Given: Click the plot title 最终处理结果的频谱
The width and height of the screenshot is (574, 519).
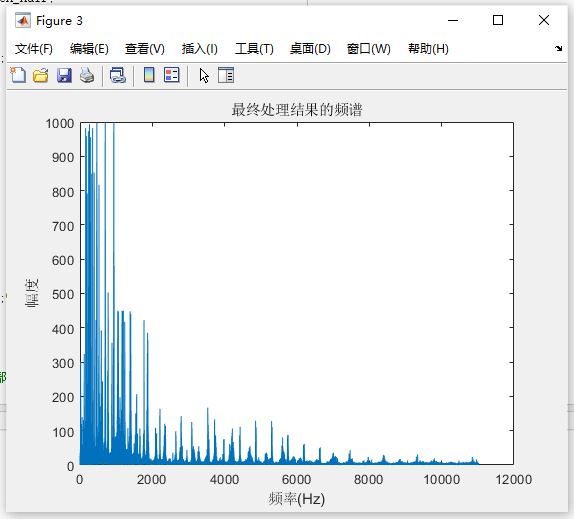Looking at the screenshot, I should pyautogui.click(x=297, y=109).
